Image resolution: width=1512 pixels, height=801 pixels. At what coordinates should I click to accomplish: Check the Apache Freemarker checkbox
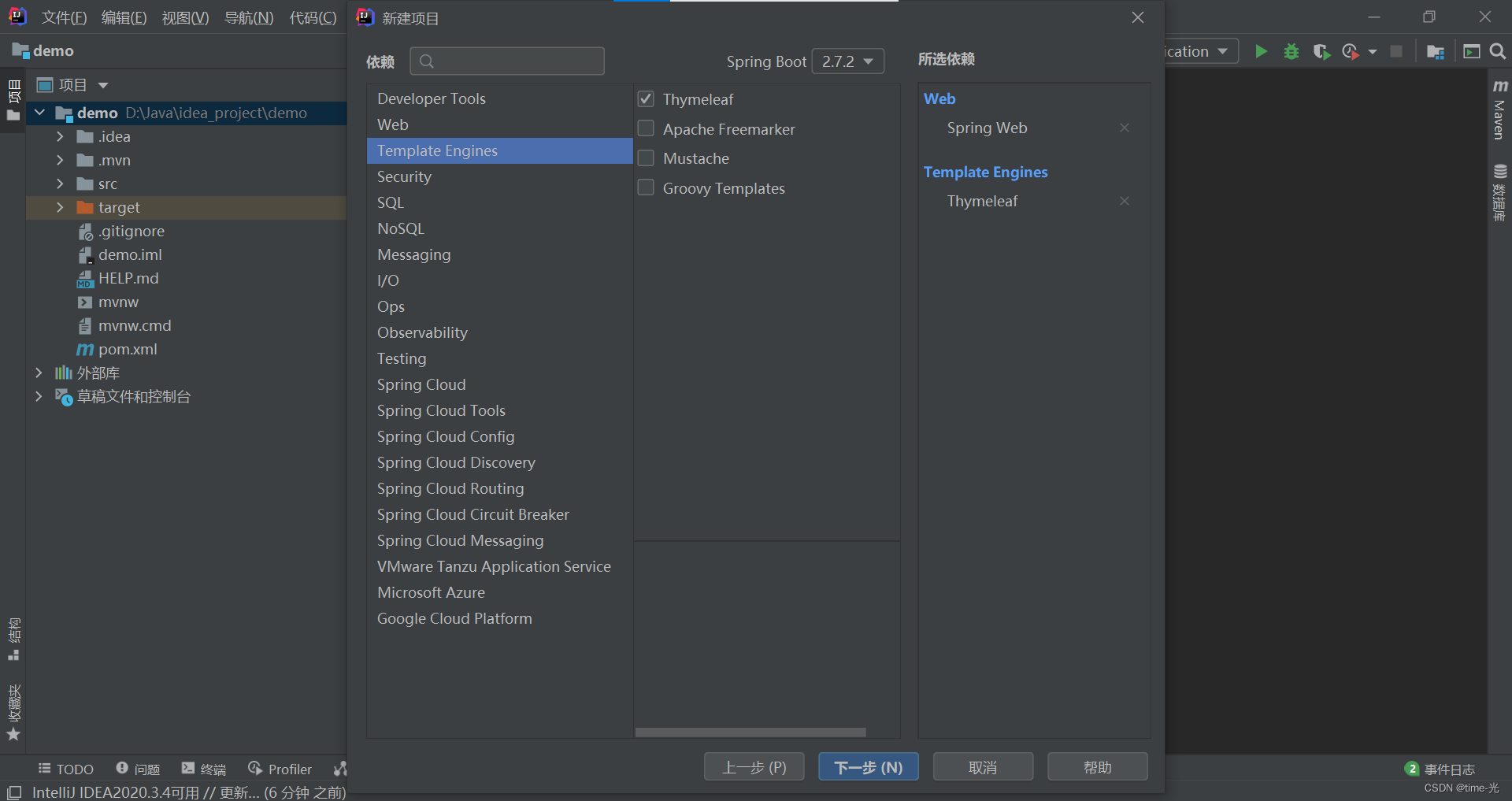tap(646, 128)
